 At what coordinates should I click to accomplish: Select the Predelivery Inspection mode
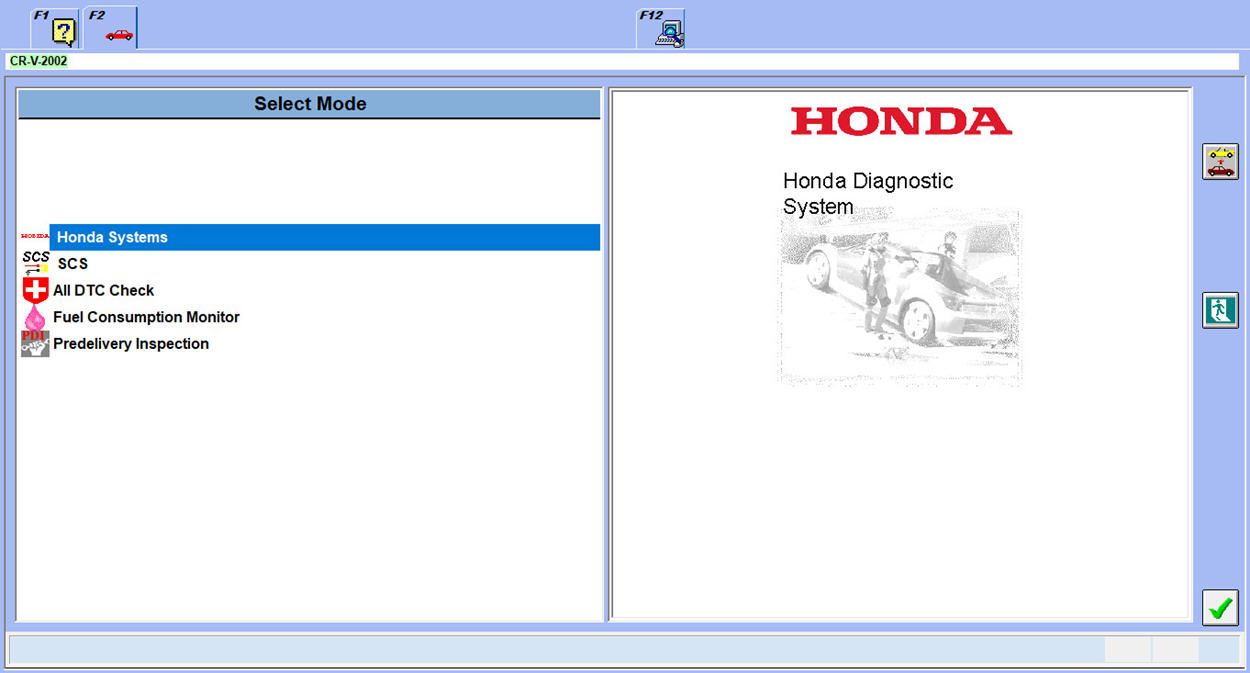131,344
